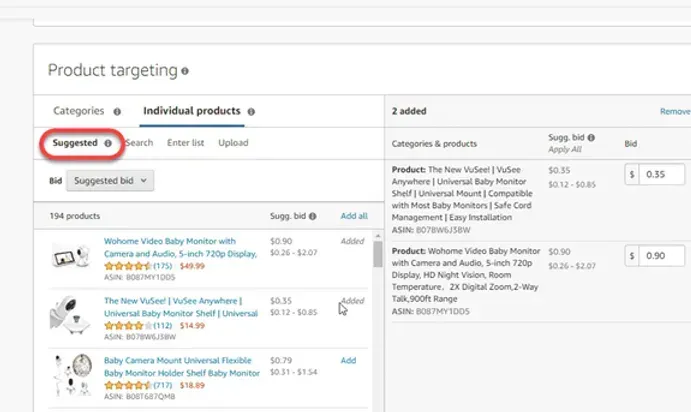This screenshot has width=691, height=412.
Task: Select the Suggested sub-tab
Action: (x=75, y=143)
